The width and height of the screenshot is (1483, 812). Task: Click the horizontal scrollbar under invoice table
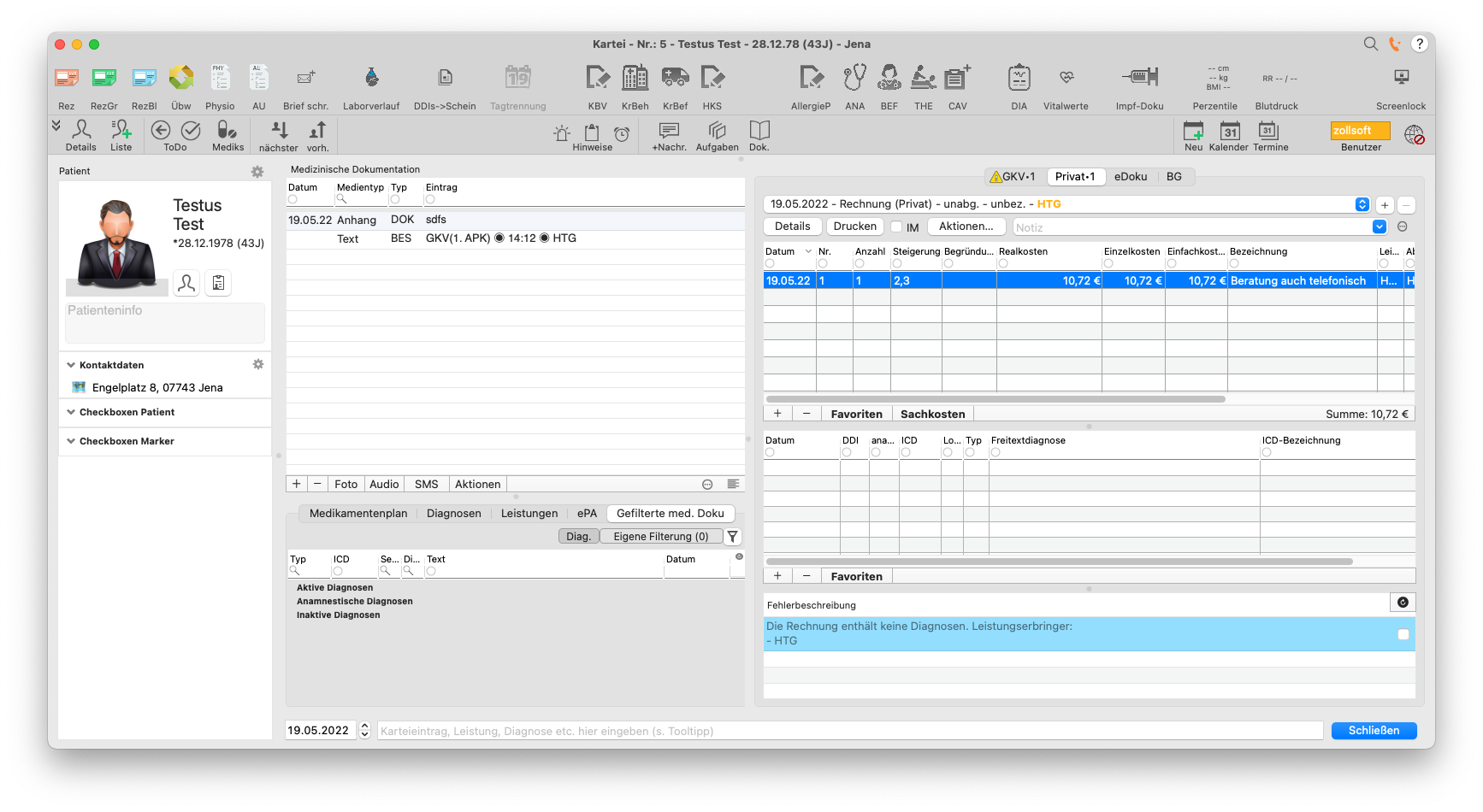(996, 399)
